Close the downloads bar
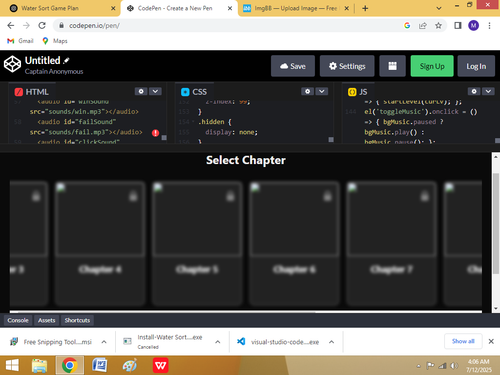 (491, 341)
